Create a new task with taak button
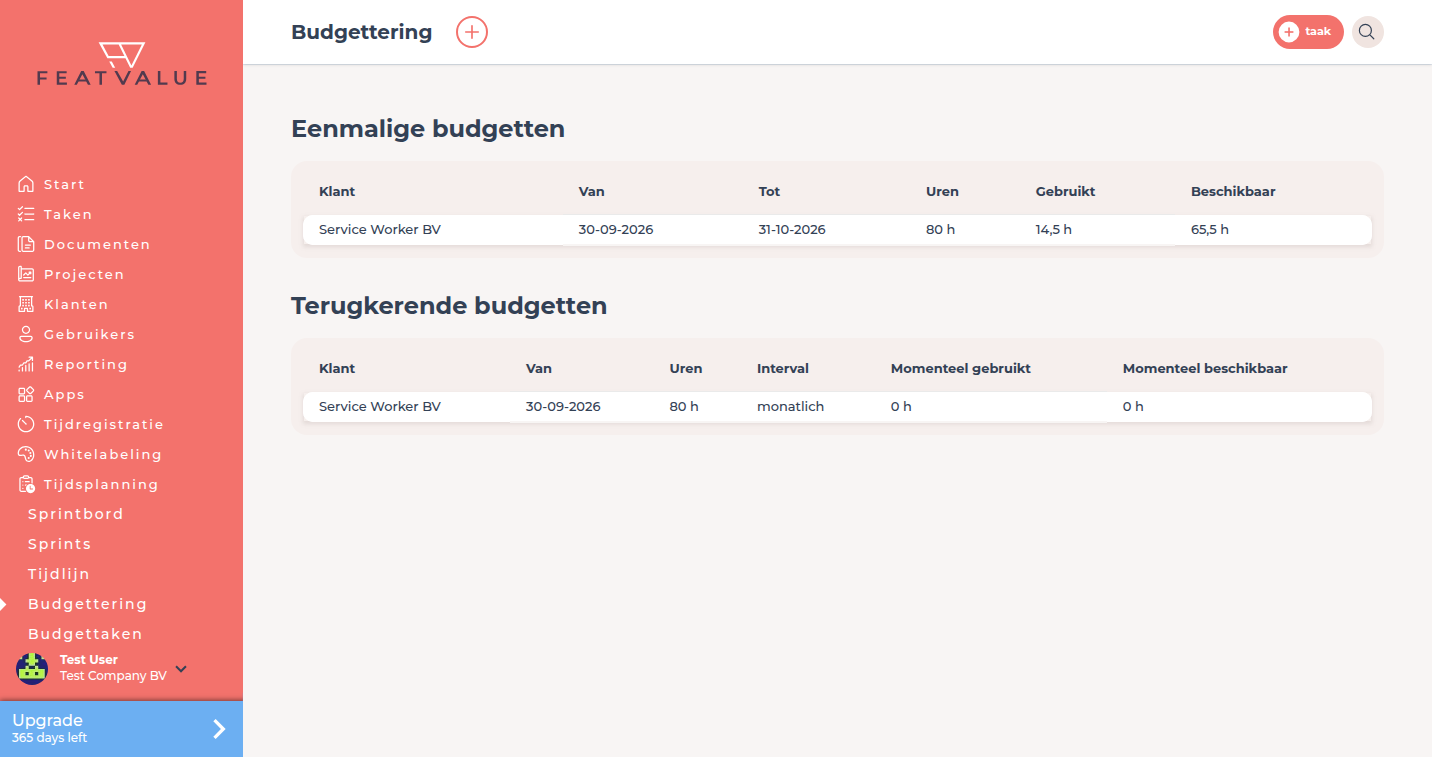 pos(1308,32)
